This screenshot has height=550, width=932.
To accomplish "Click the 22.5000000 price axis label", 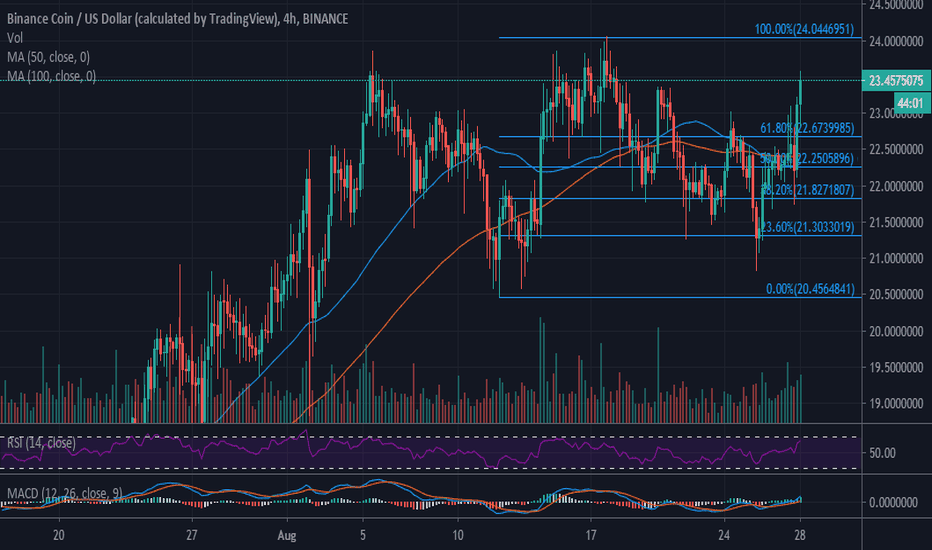I will tap(896, 149).
